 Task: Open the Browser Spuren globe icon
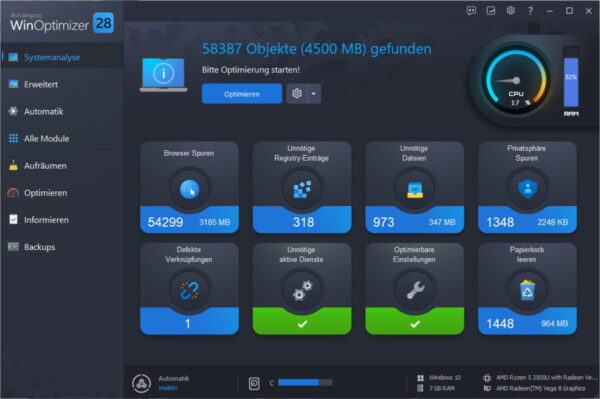coord(189,189)
